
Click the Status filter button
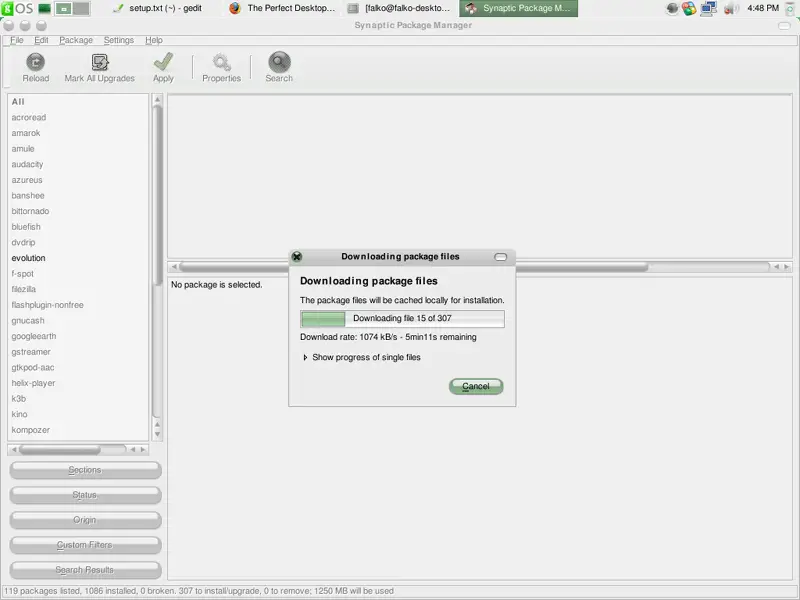click(85, 495)
